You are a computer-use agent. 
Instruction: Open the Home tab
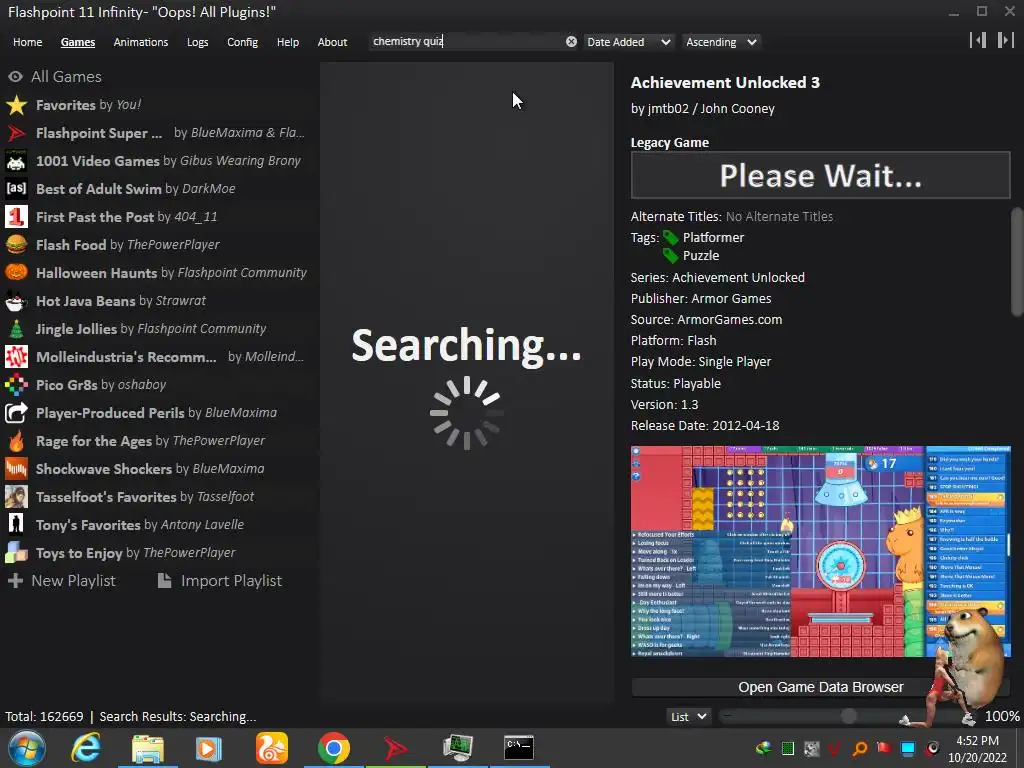point(27,42)
